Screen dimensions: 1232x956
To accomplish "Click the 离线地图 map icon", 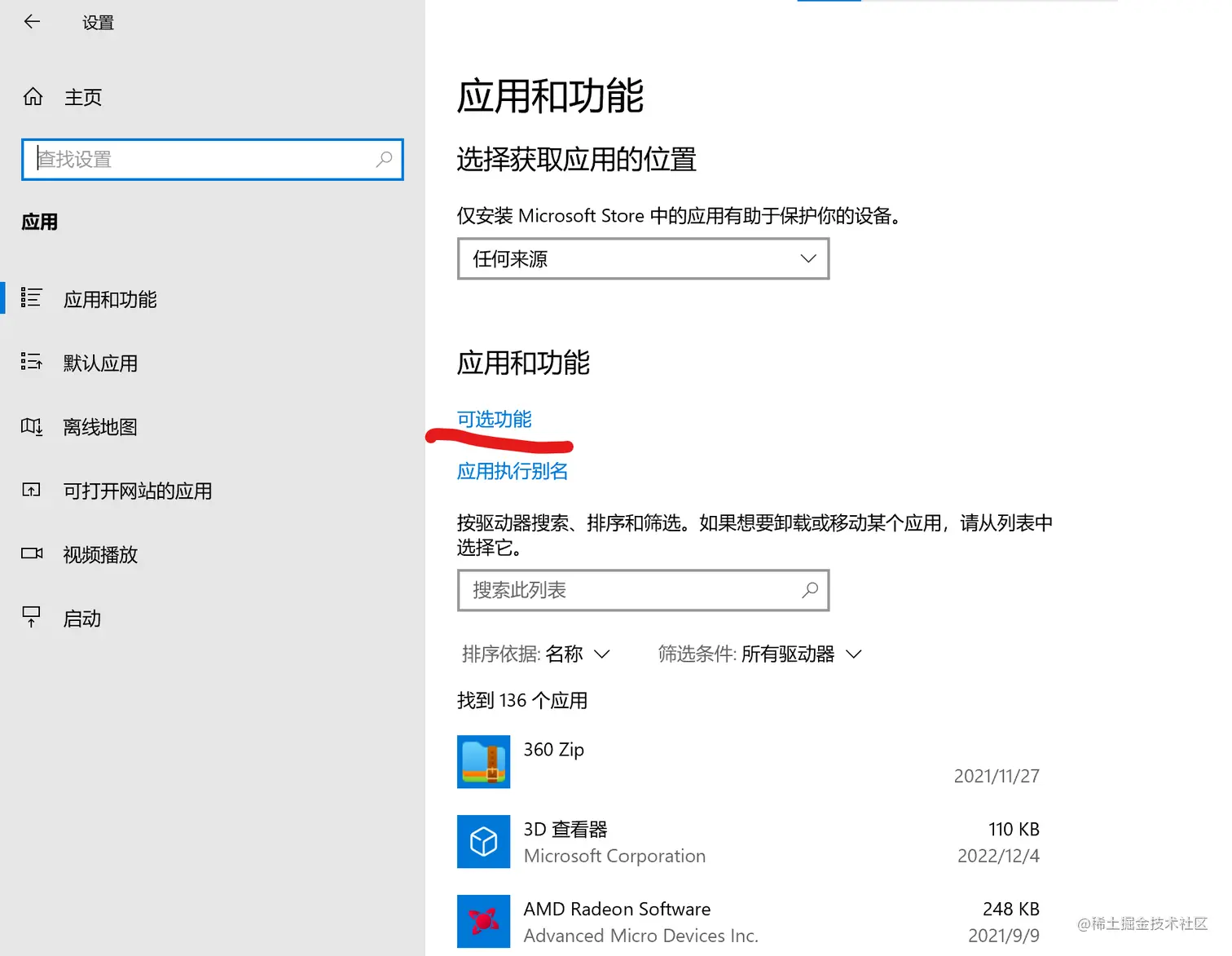I will tap(31, 426).
